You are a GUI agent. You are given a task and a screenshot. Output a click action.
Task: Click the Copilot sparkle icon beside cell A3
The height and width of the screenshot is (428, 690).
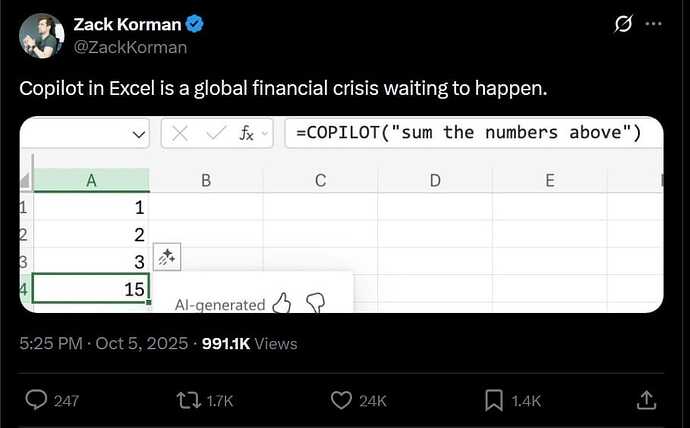pyautogui.click(x=166, y=258)
